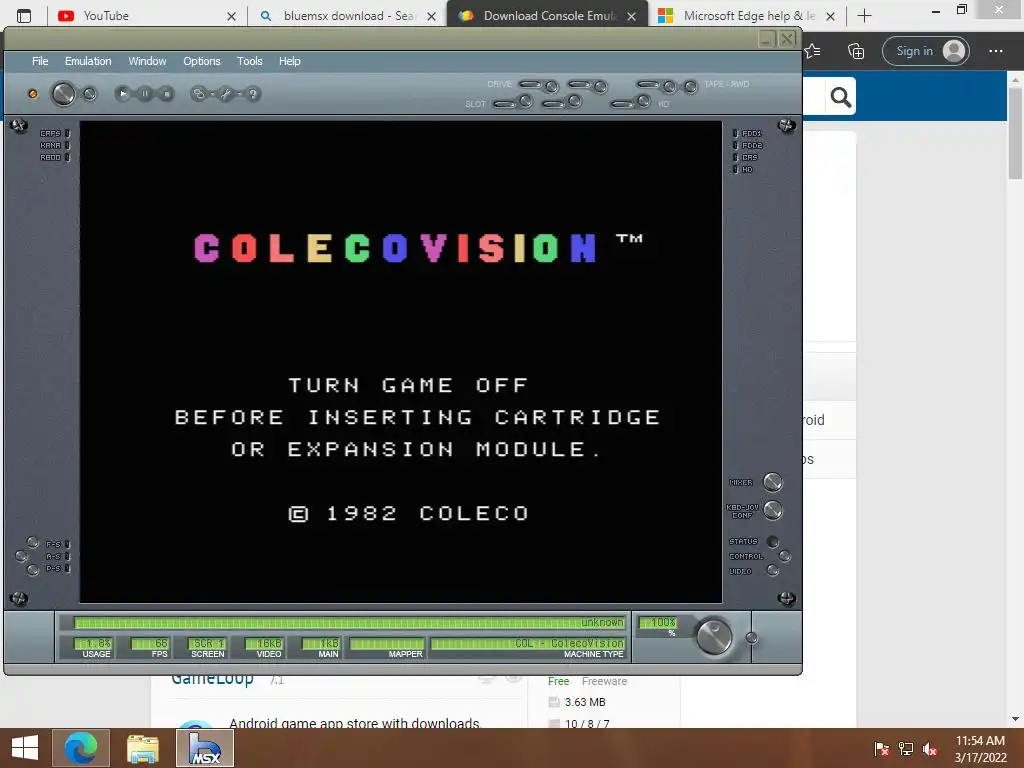Click the MIXER knob
Viewport: 1024px width, 768px height.
coord(773,482)
